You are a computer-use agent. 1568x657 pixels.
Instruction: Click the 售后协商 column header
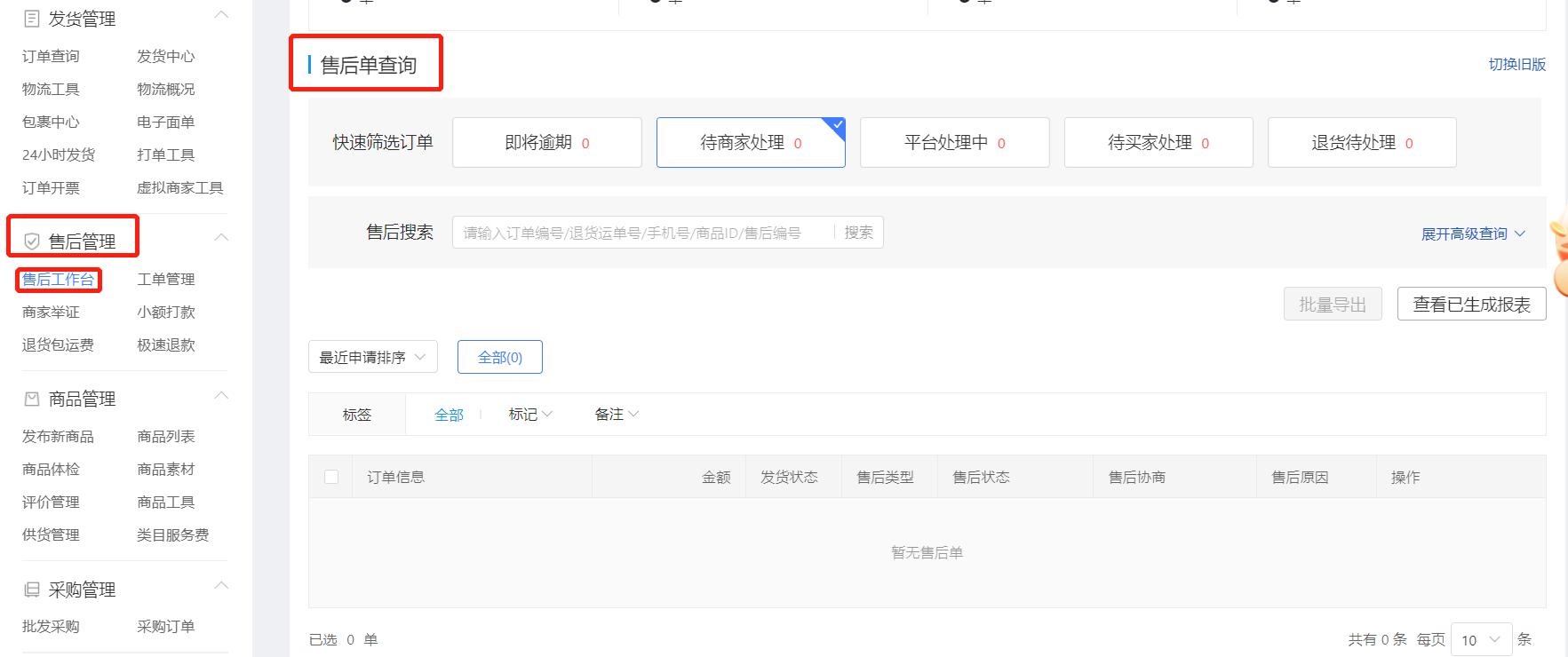pos(1136,477)
